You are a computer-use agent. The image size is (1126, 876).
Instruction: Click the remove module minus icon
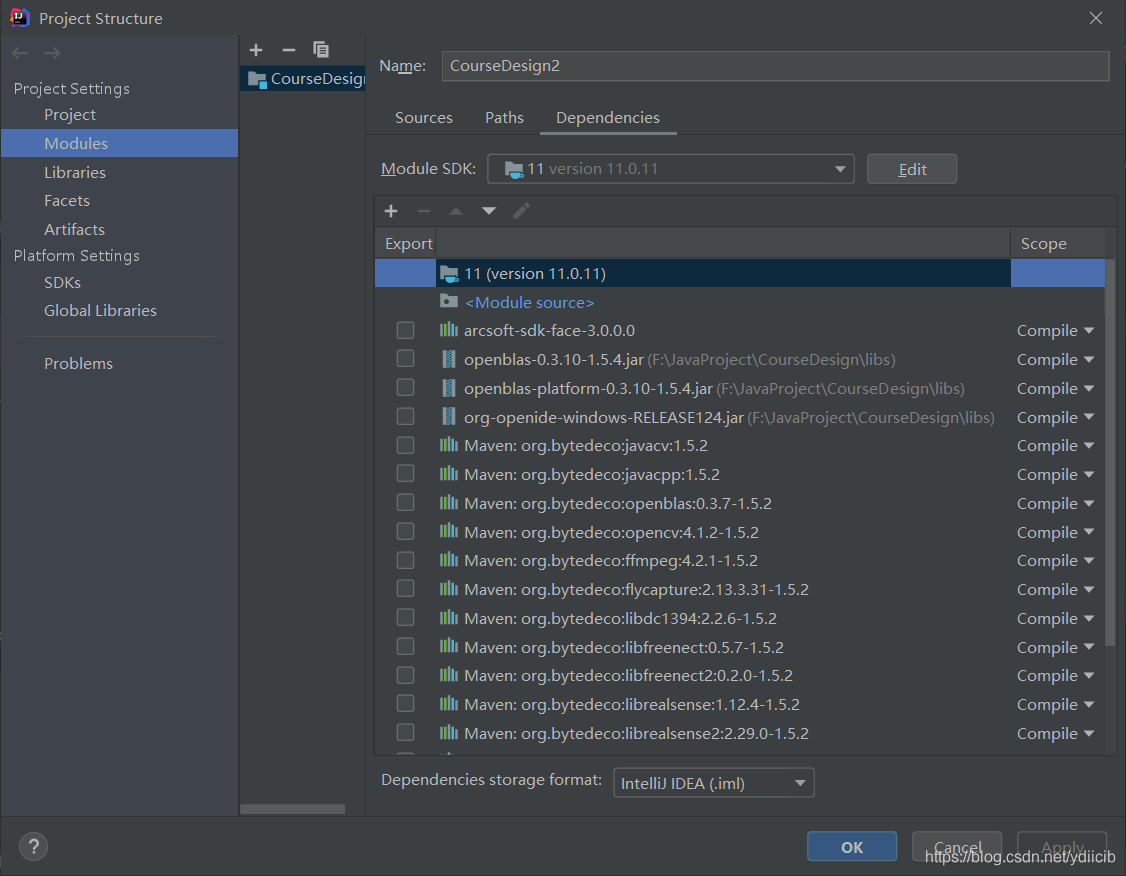[x=289, y=50]
